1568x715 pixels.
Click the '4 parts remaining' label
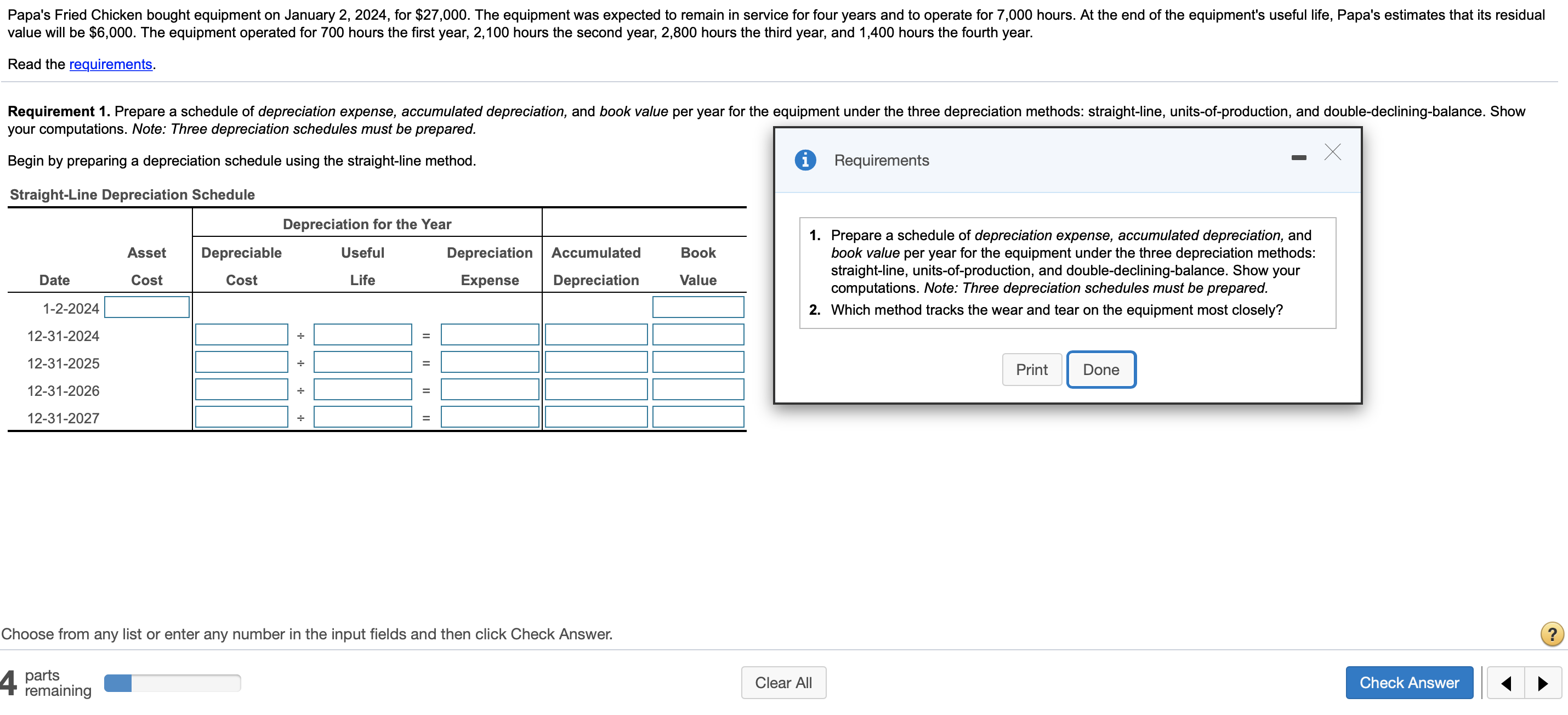[x=46, y=683]
